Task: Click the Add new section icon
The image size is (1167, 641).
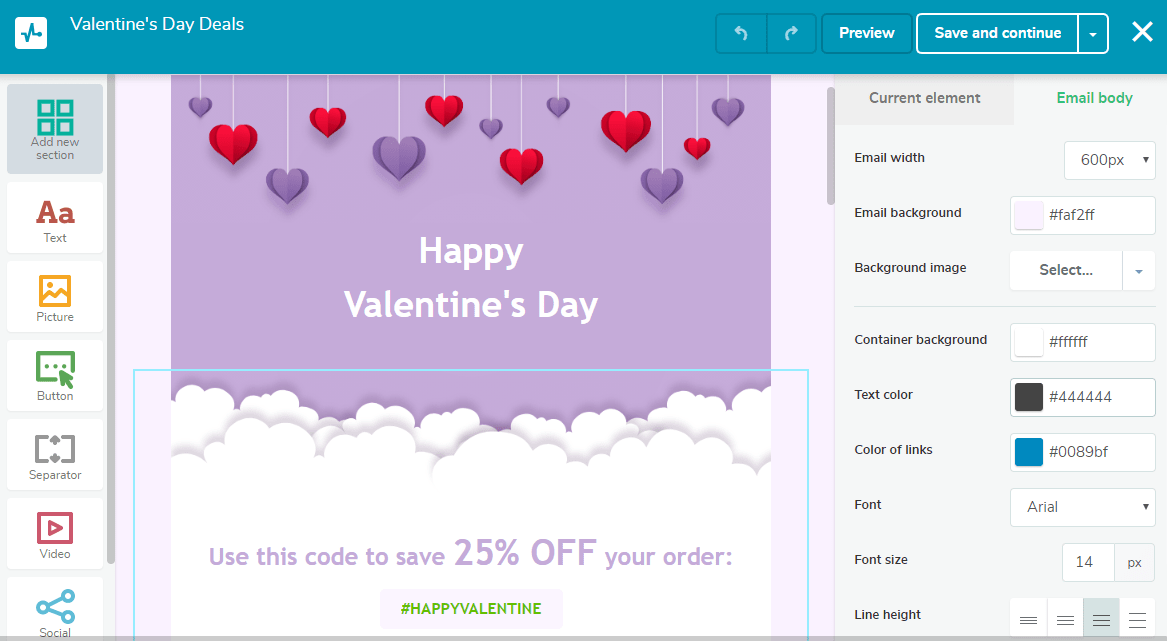Action: [x=55, y=118]
